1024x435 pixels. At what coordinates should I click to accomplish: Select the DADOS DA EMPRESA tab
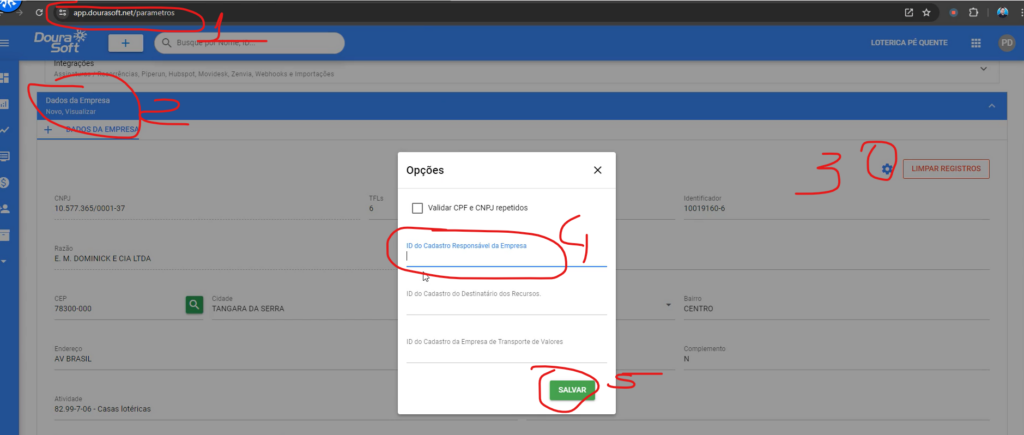coord(102,129)
